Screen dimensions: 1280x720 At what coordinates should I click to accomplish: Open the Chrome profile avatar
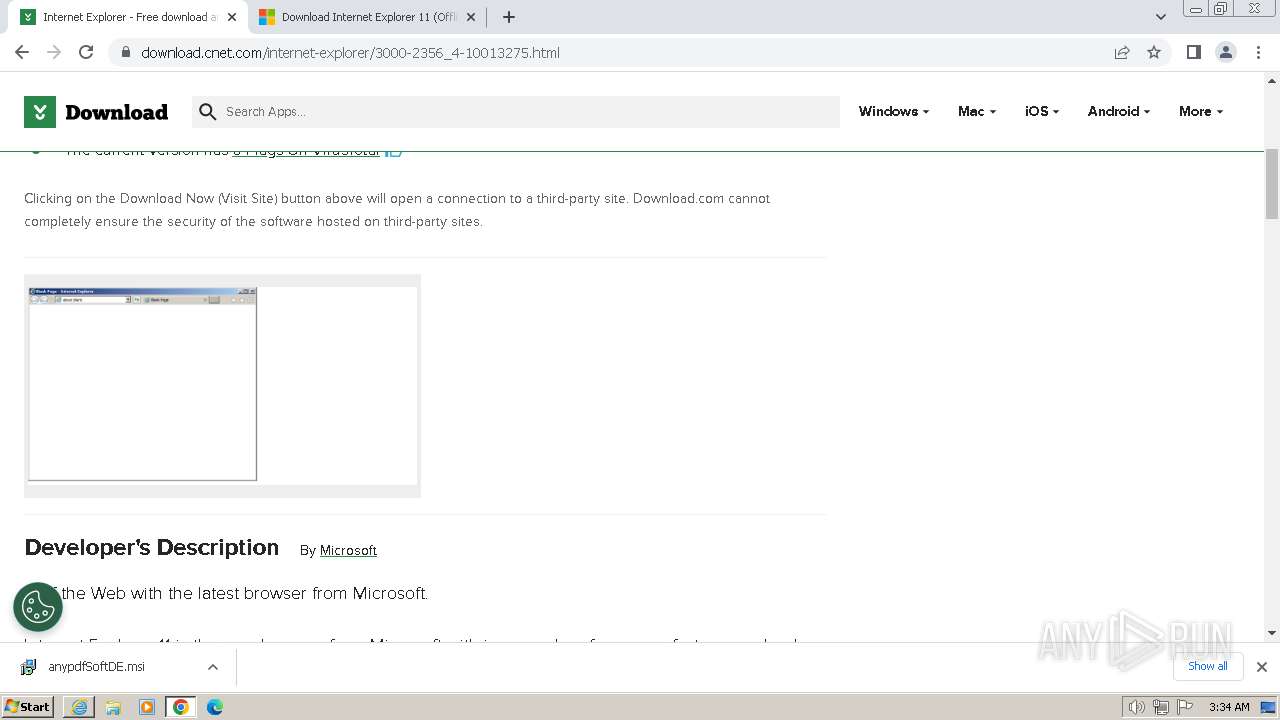pos(1226,52)
